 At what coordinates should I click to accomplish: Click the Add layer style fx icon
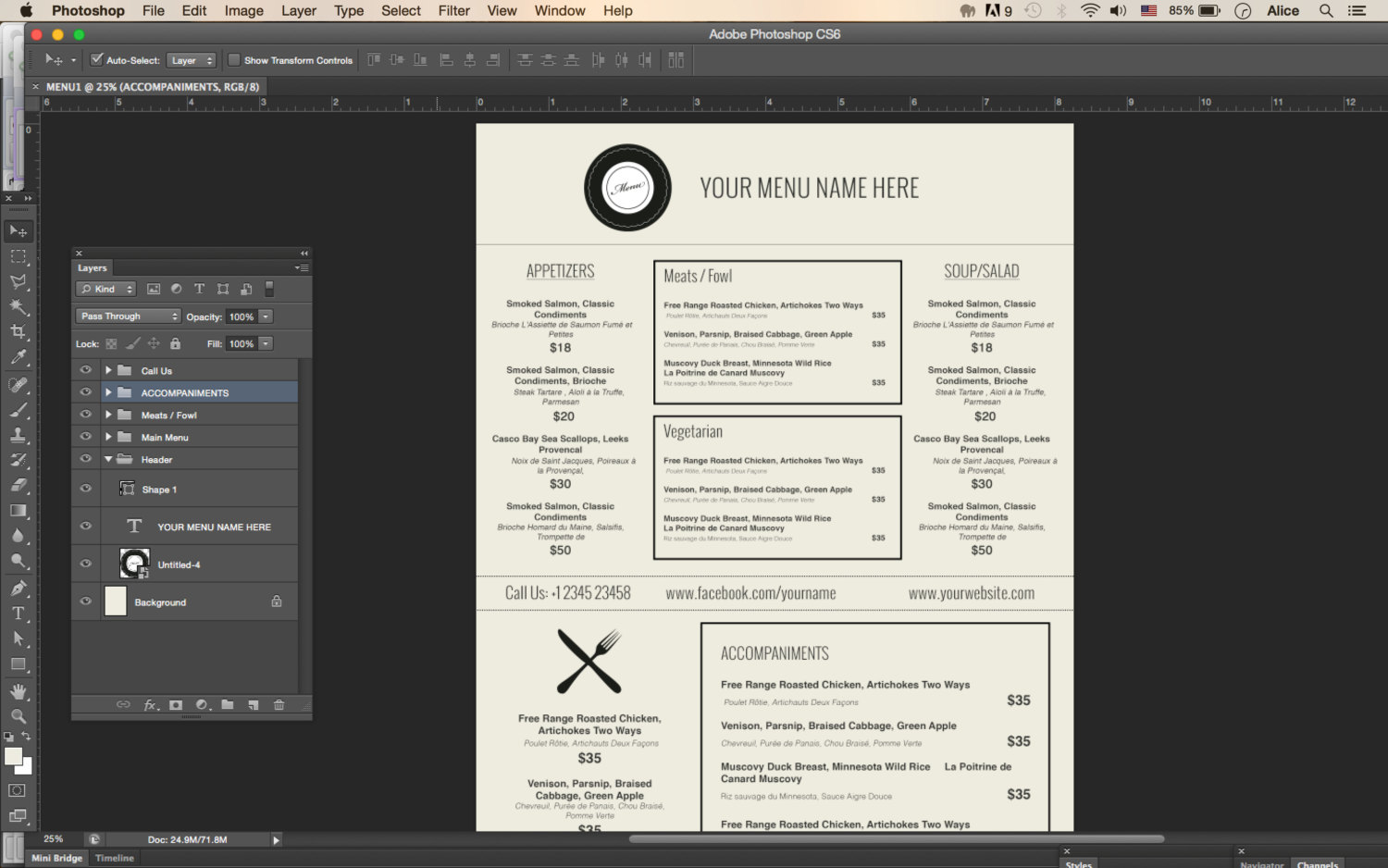pos(150,705)
